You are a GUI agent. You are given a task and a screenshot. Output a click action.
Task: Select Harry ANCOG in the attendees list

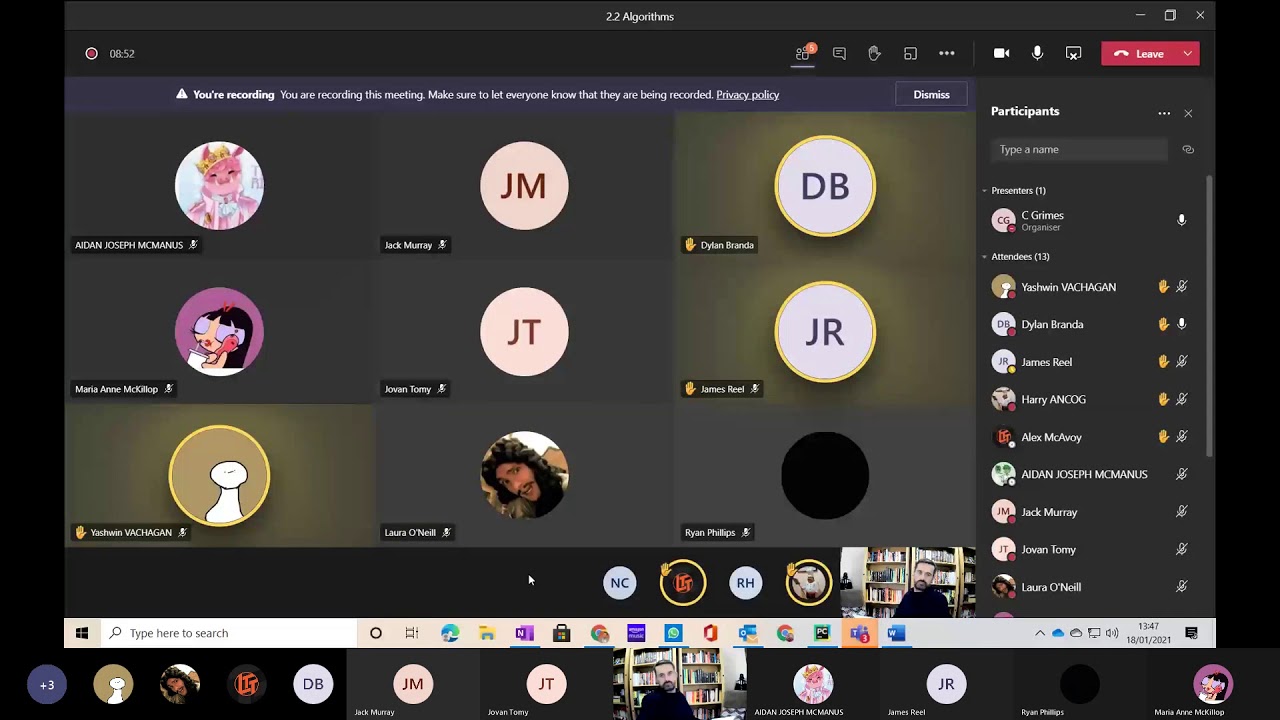click(1090, 399)
